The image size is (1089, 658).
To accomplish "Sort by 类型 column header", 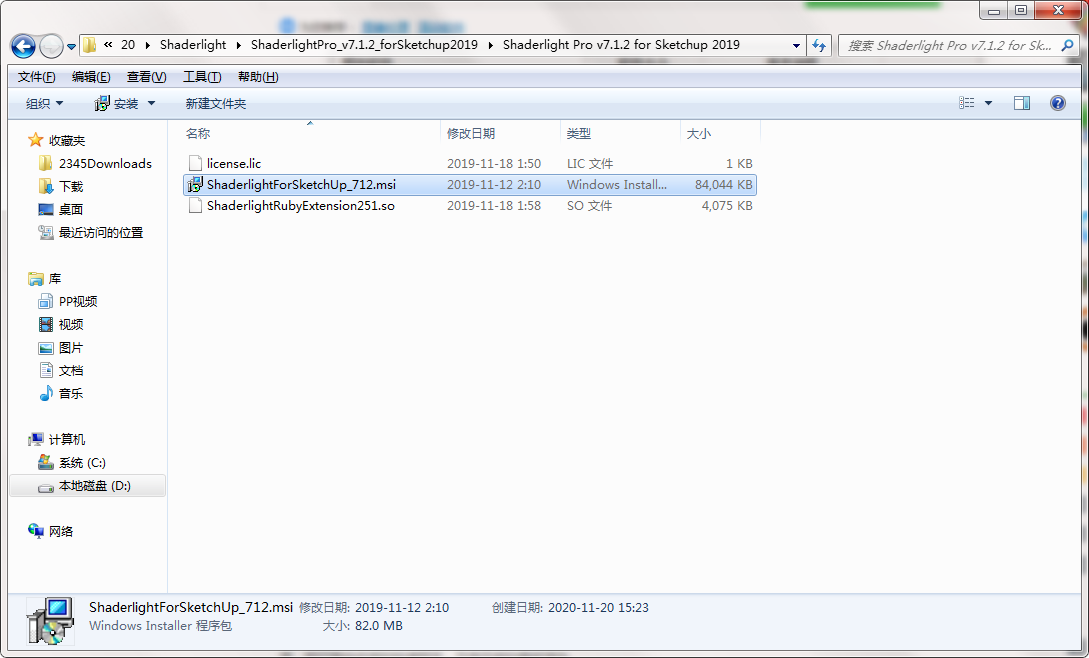I will click(620, 133).
